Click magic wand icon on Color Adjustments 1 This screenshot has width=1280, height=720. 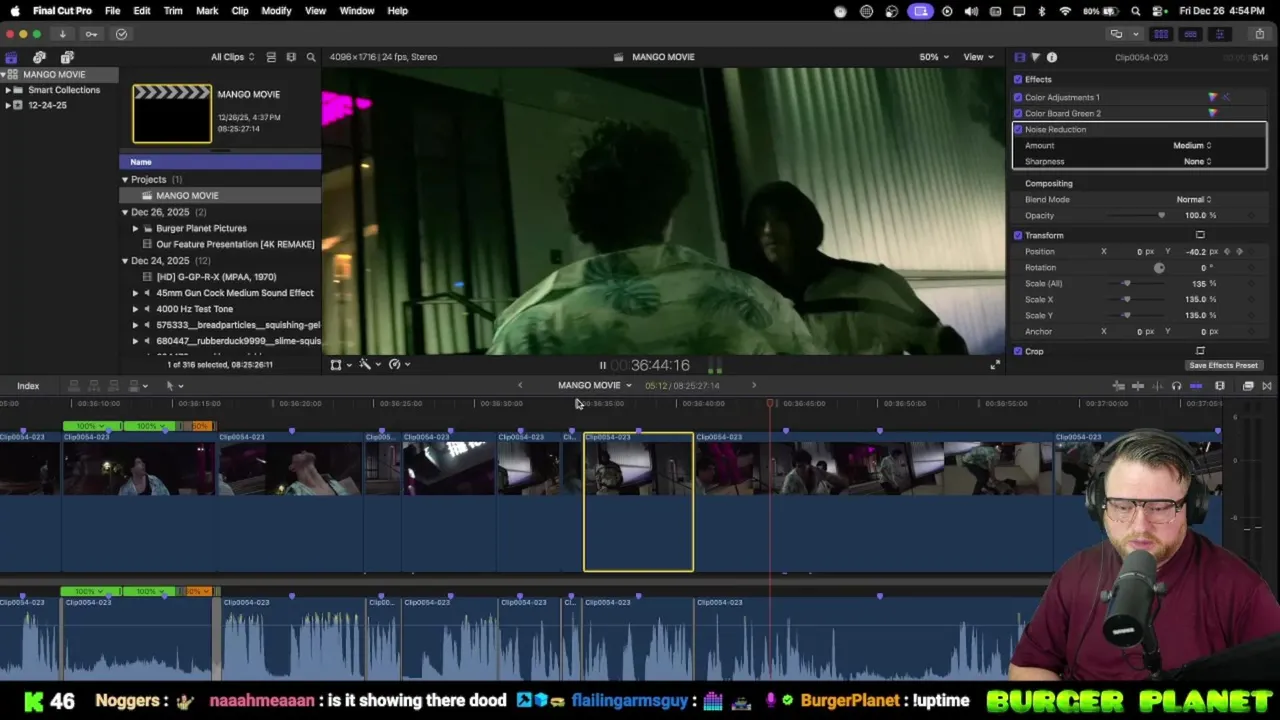pyautogui.click(x=1226, y=97)
